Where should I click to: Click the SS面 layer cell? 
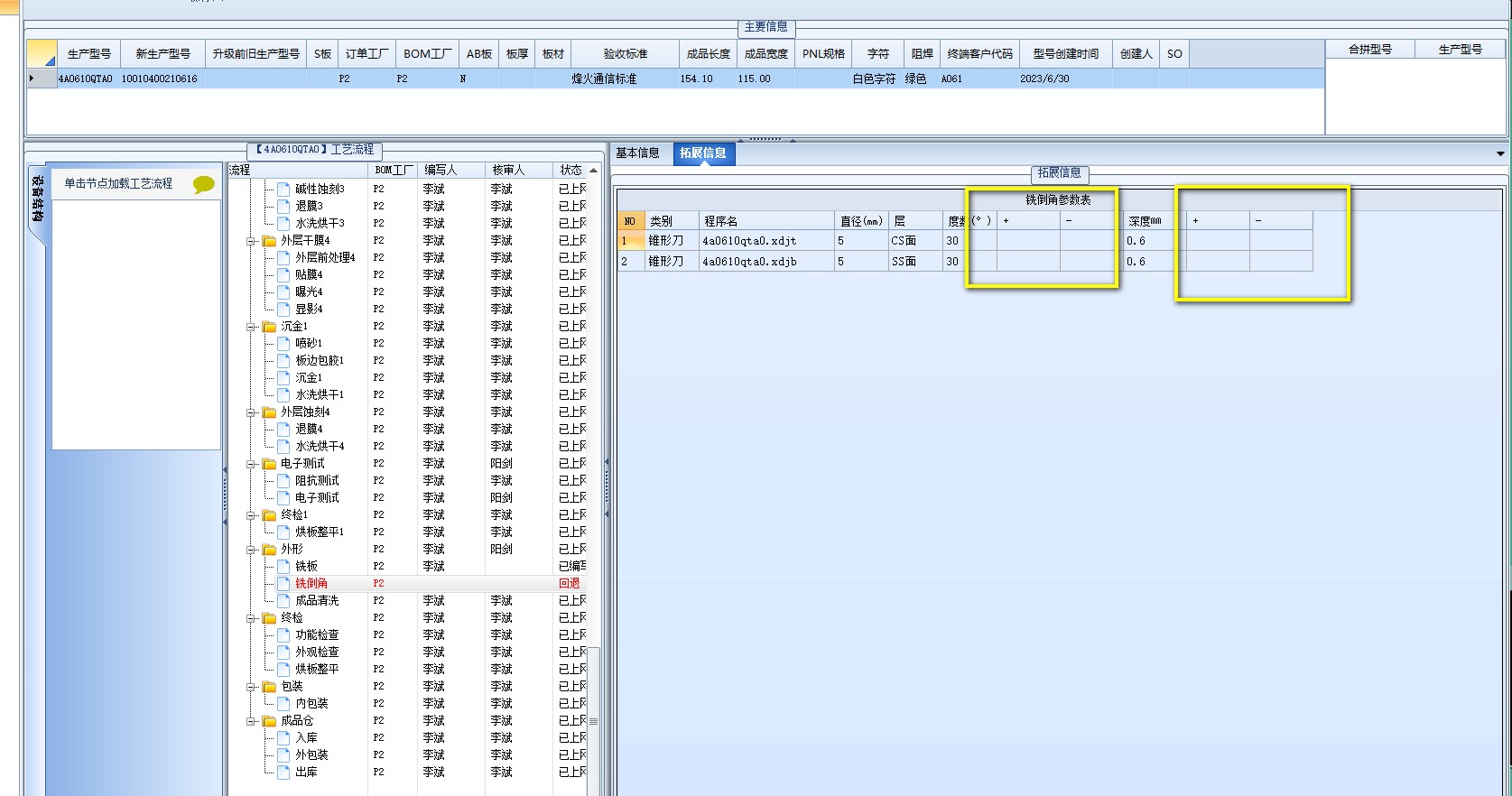(x=915, y=262)
